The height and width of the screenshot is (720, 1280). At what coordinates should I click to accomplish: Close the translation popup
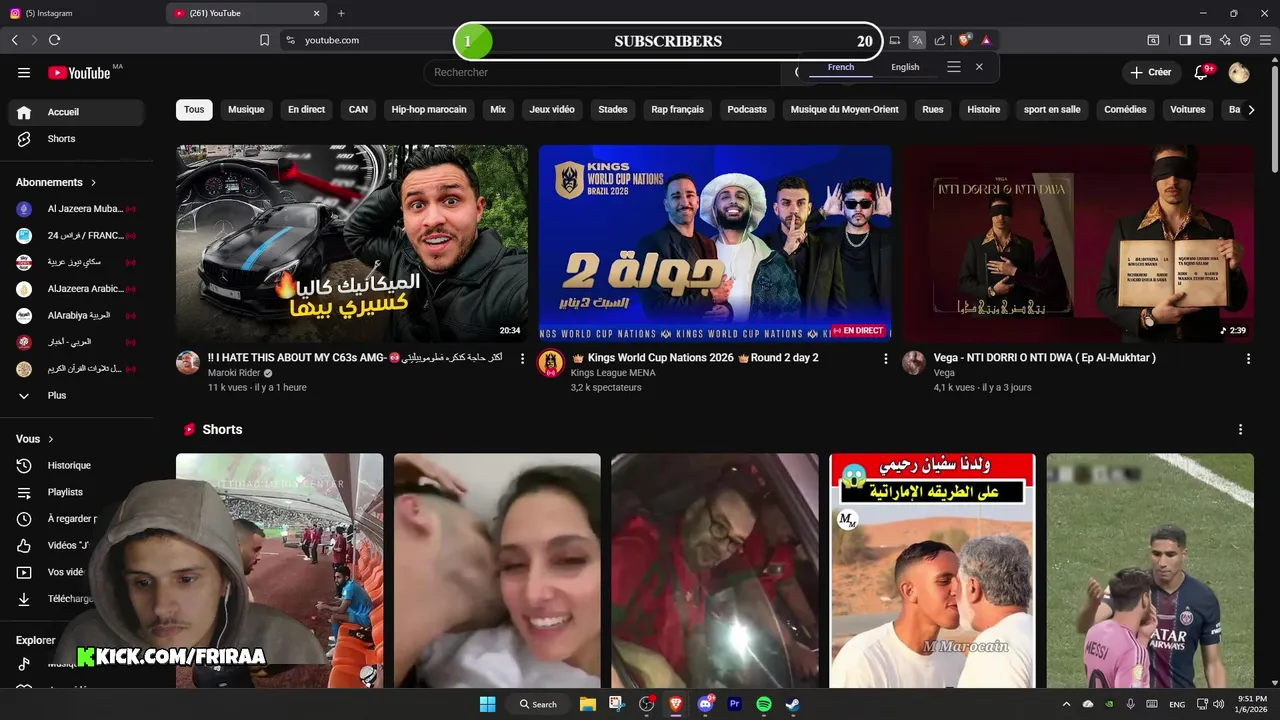(x=979, y=67)
